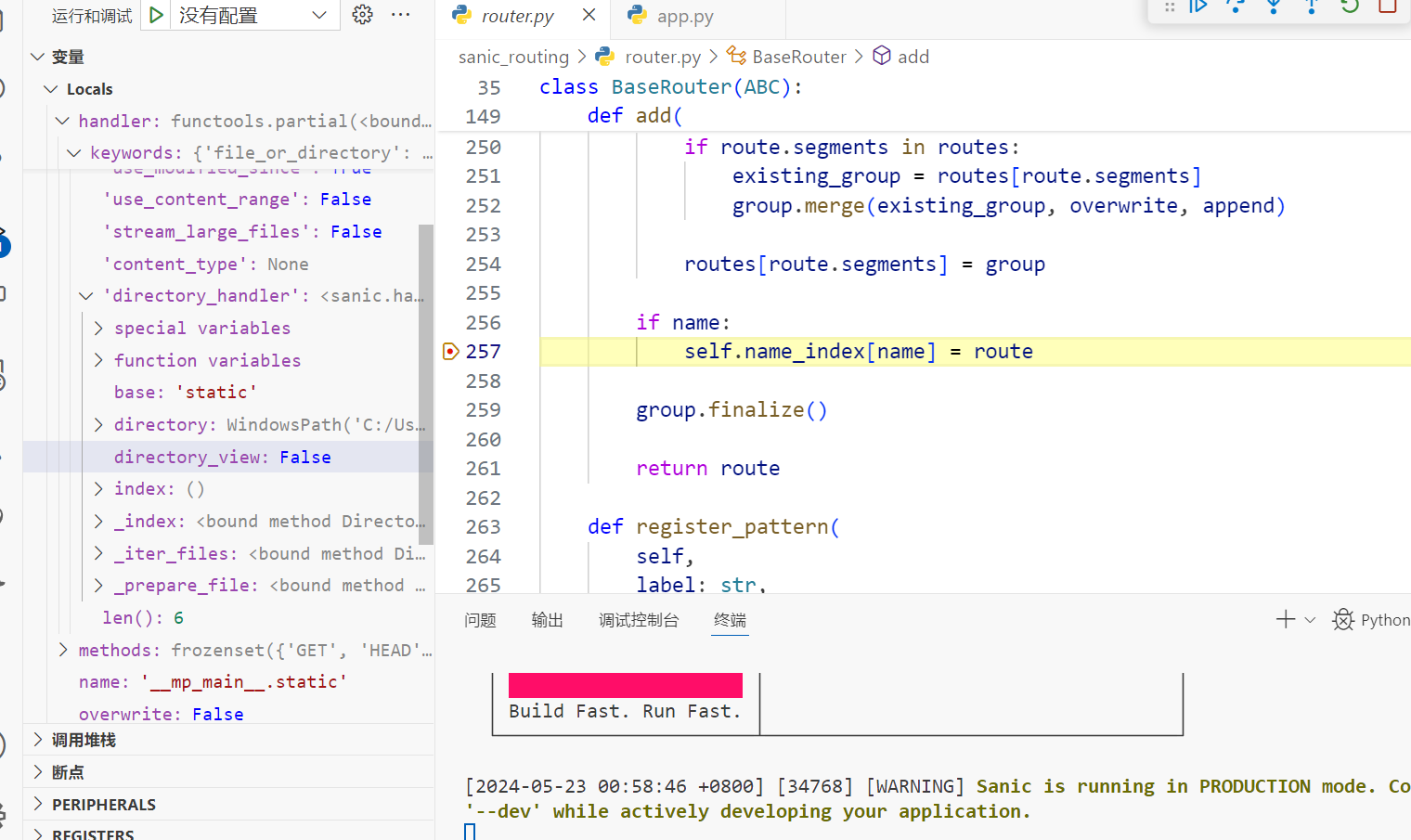
Task: Expand function variables
Action: pos(98,360)
